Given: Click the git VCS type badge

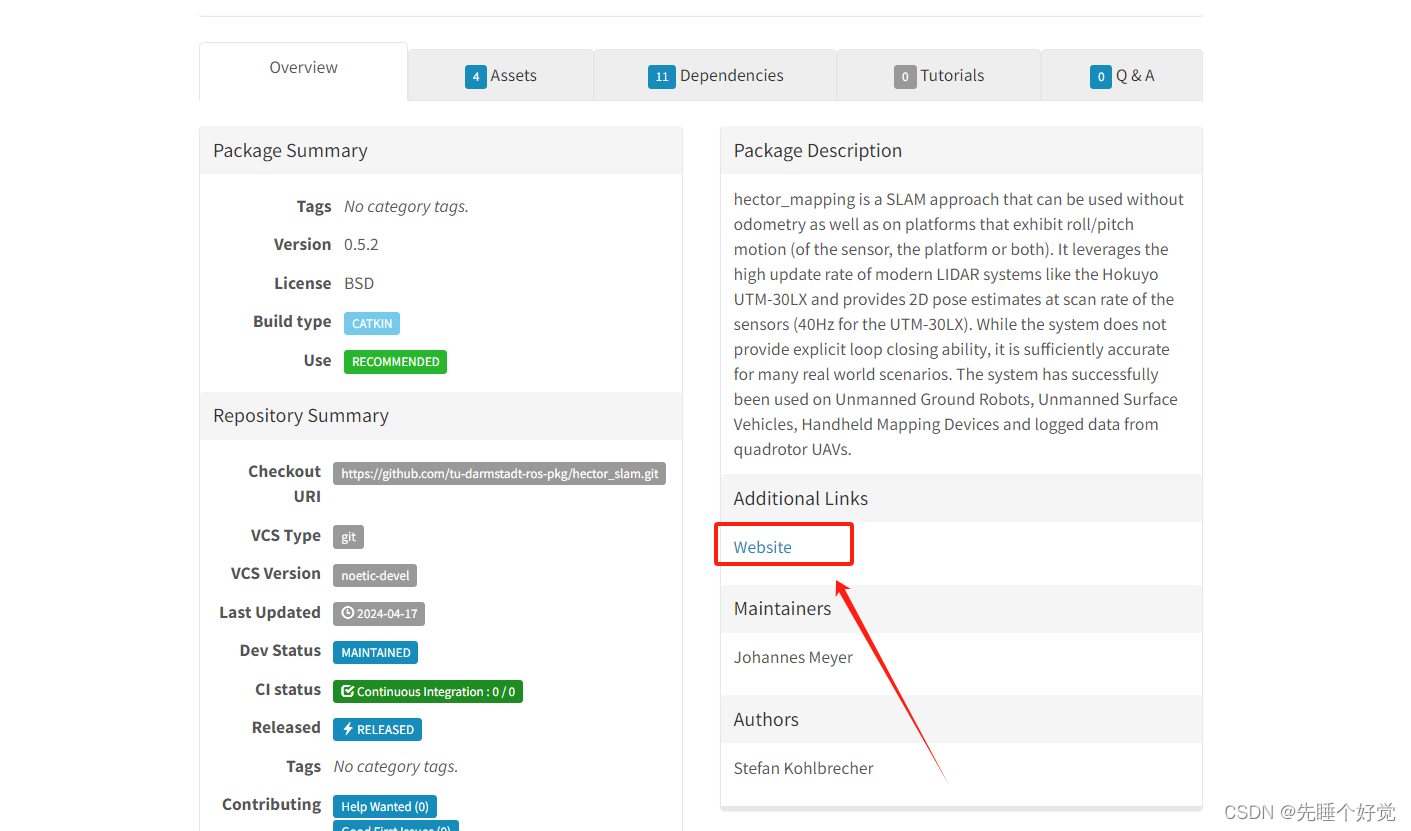Looking at the screenshot, I should click(348, 537).
